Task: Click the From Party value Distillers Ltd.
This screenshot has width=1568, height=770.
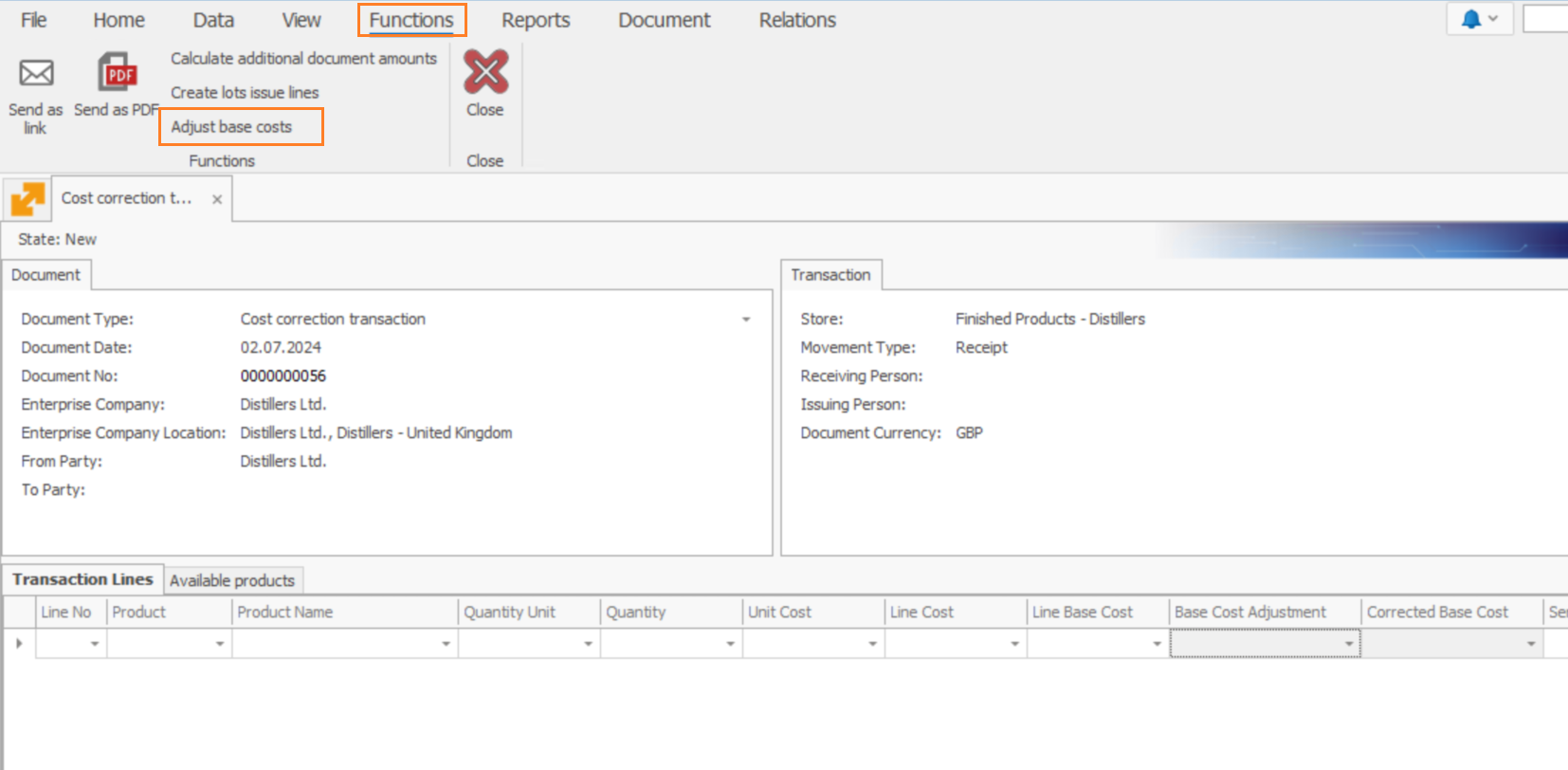Action: [283, 461]
